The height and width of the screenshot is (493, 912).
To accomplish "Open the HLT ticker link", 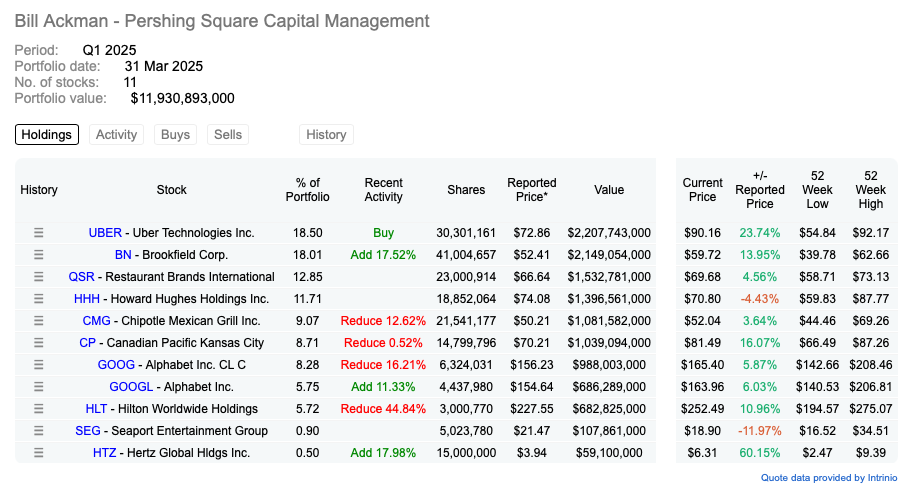I will [x=96, y=409].
